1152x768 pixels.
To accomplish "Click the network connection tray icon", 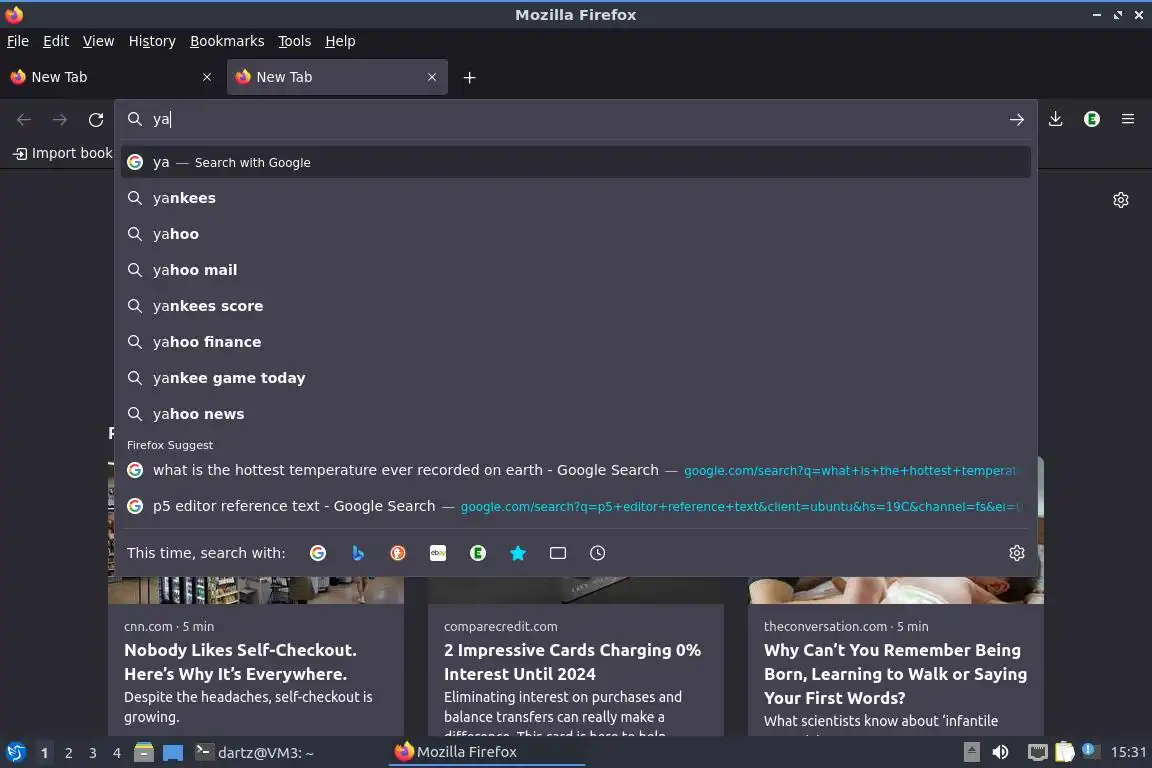I will point(1037,752).
